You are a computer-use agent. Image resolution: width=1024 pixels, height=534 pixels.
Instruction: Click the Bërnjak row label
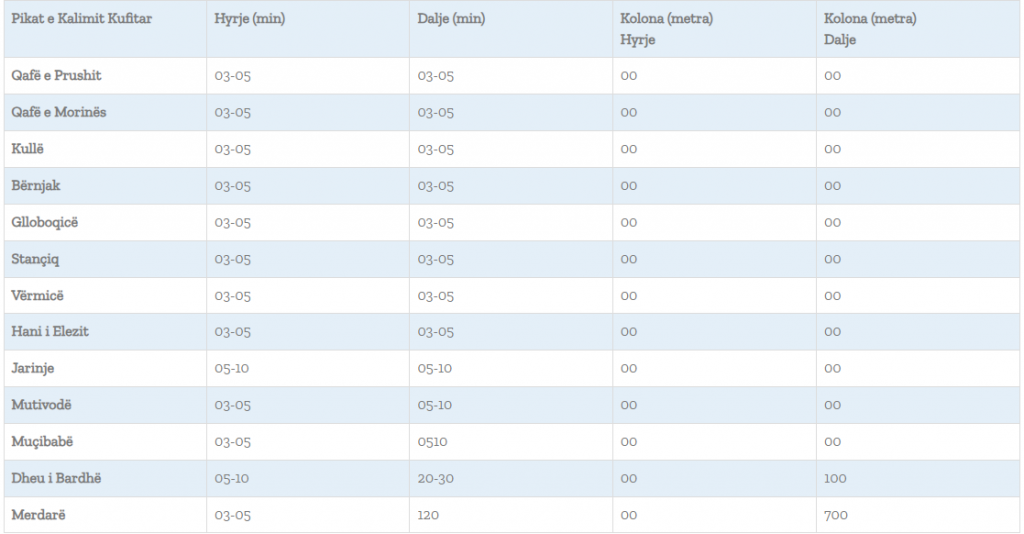tap(36, 186)
